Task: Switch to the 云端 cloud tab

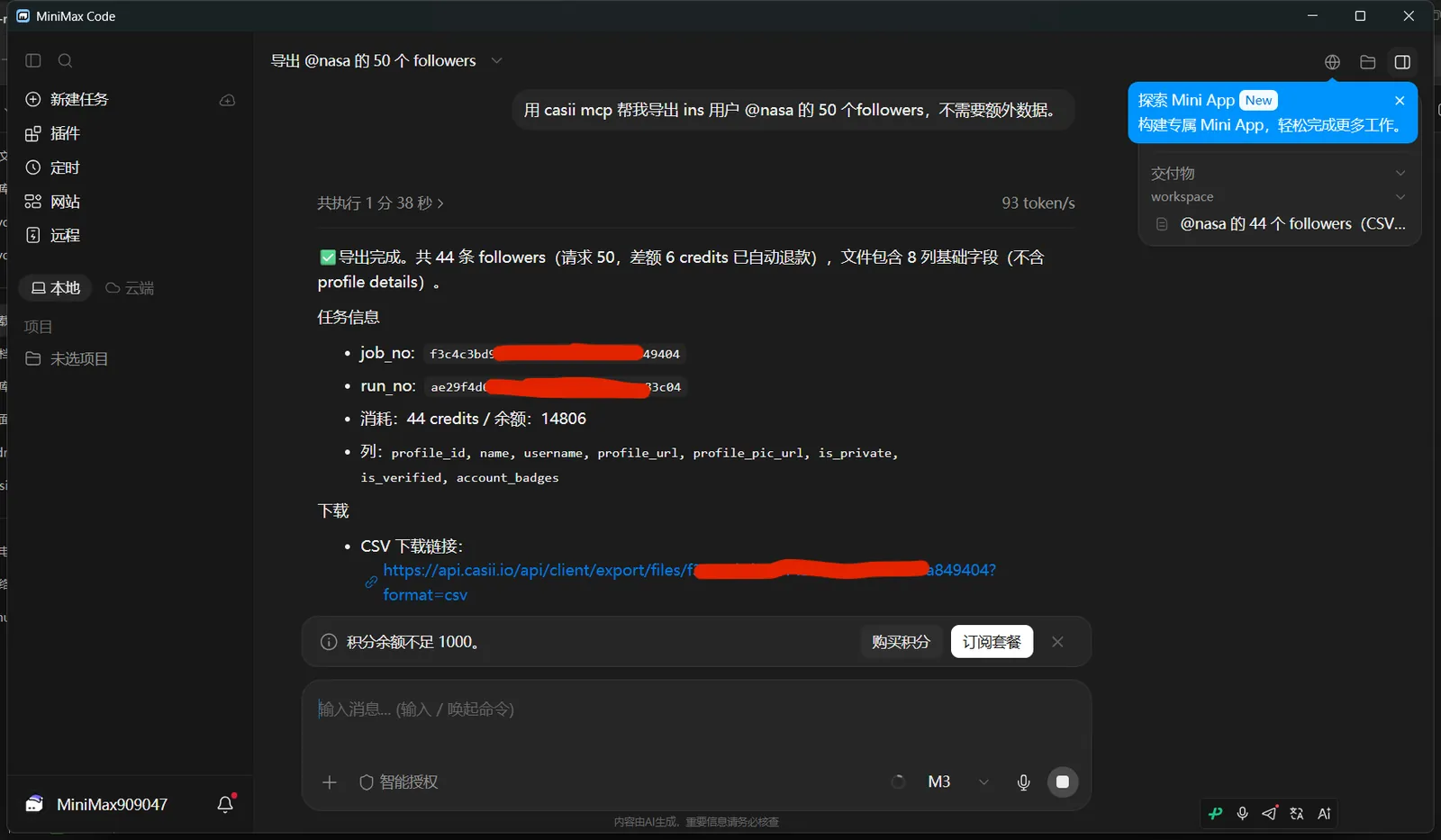Action: click(130, 288)
